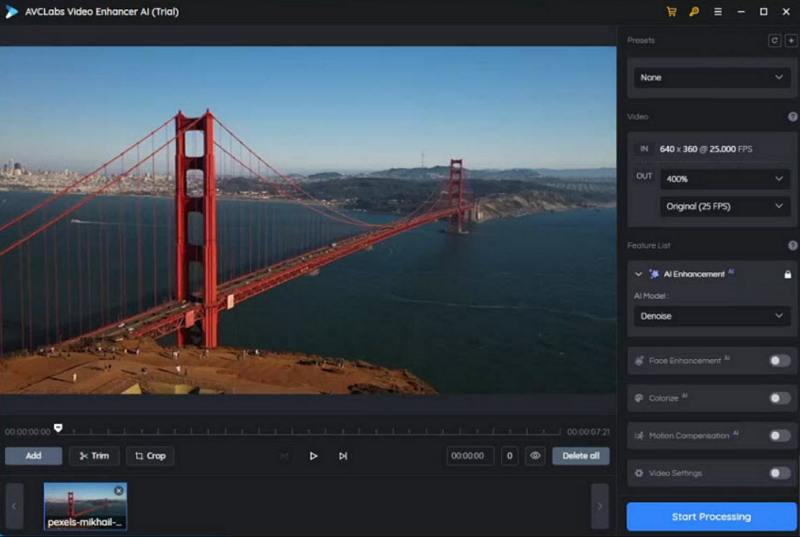Enable Motion Compensation toggle
The width and height of the screenshot is (800, 537).
pyautogui.click(x=779, y=436)
